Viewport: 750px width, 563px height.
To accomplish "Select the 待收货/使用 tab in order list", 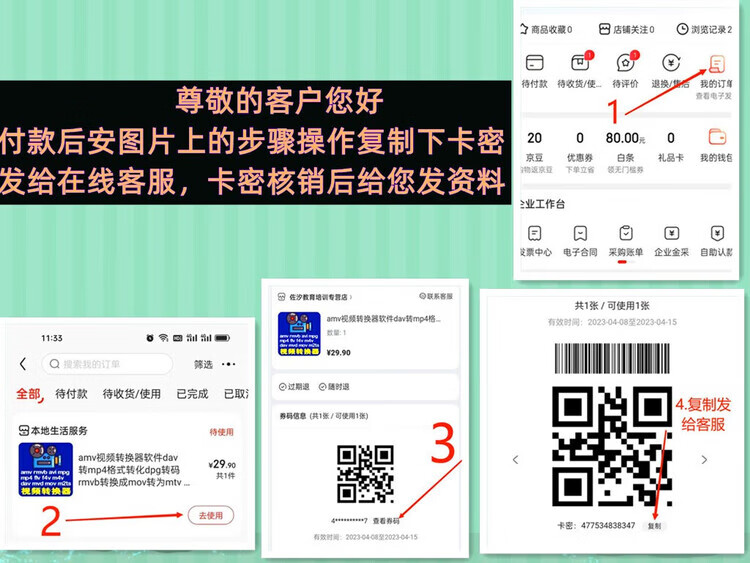I will click(x=132, y=394).
